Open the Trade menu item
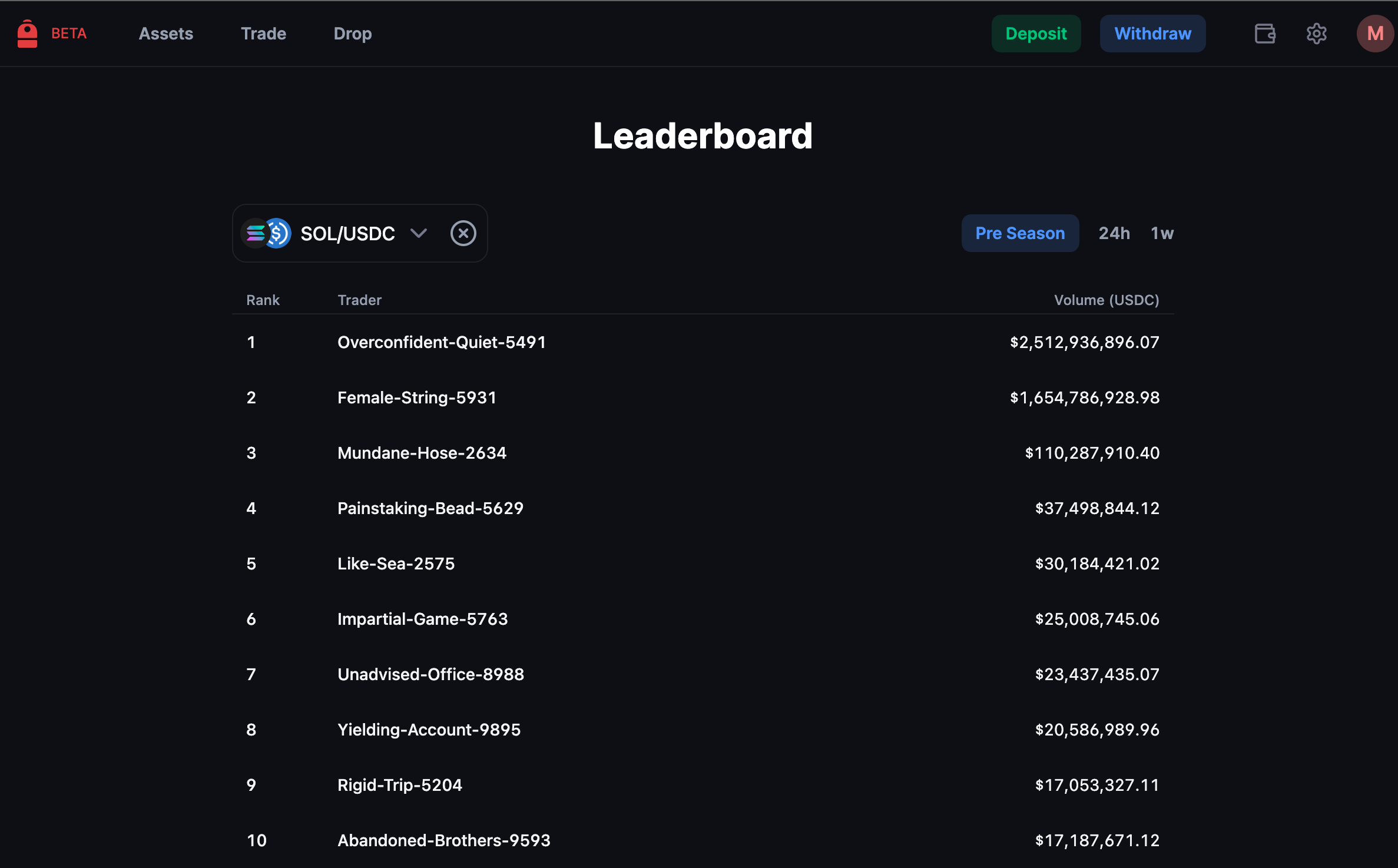This screenshot has height=868, width=1398. 263,34
